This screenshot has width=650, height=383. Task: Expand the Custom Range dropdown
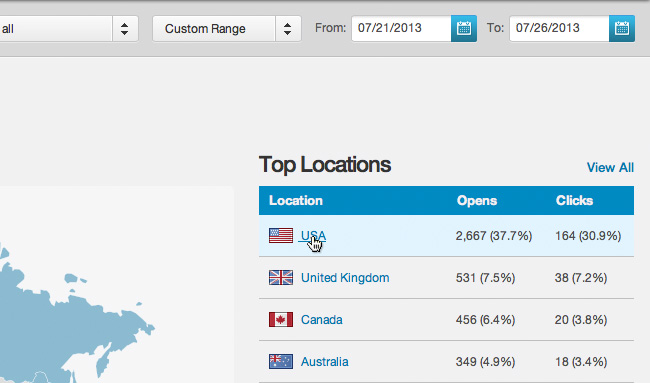tap(227, 29)
